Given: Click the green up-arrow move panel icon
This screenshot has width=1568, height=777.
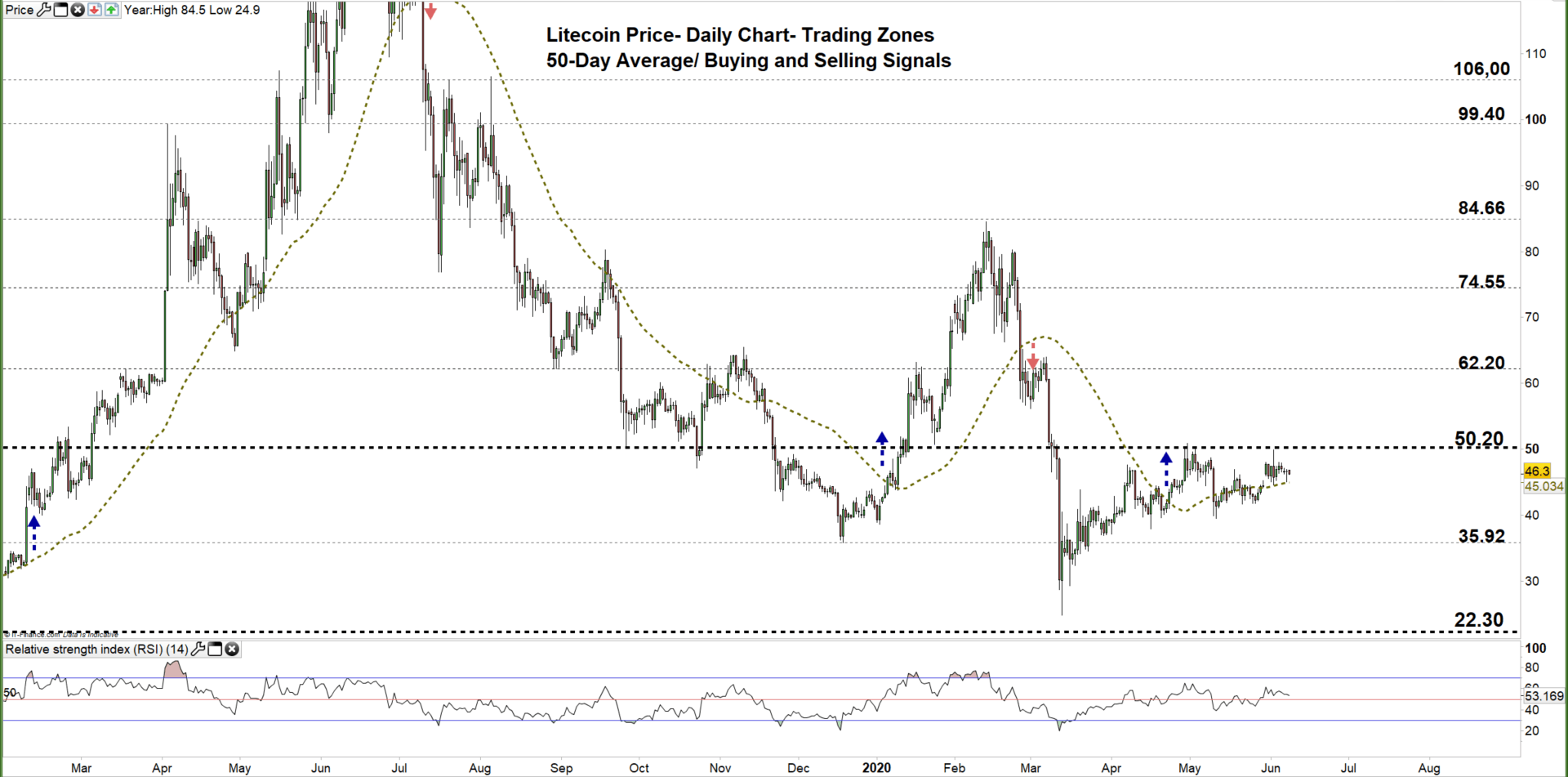Looking at the screenshot, I should click(x=111, y=10).
